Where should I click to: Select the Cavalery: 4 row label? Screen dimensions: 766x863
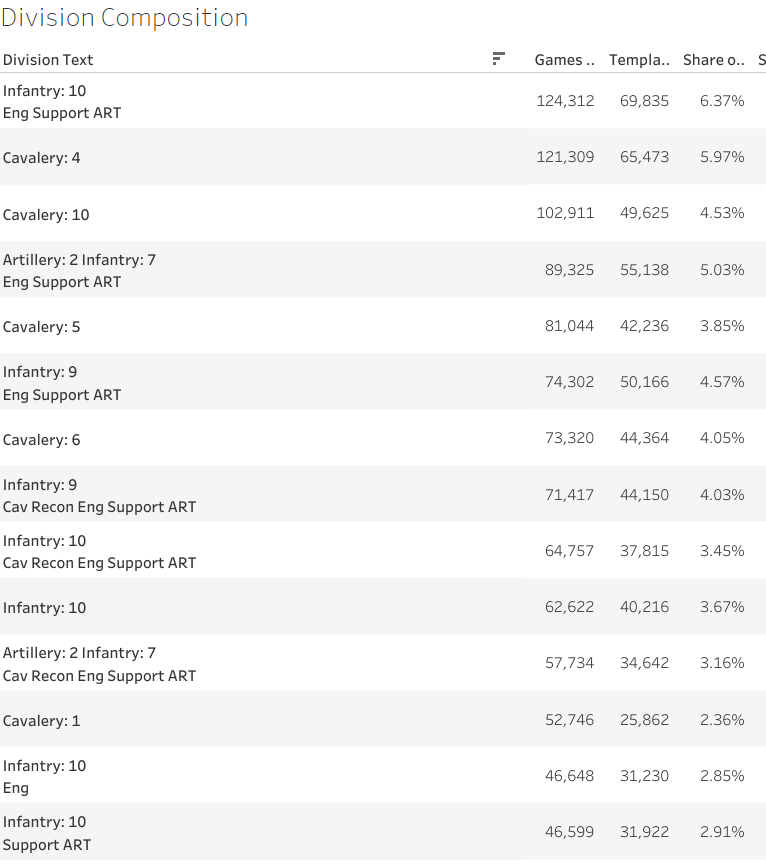[42, 158]
